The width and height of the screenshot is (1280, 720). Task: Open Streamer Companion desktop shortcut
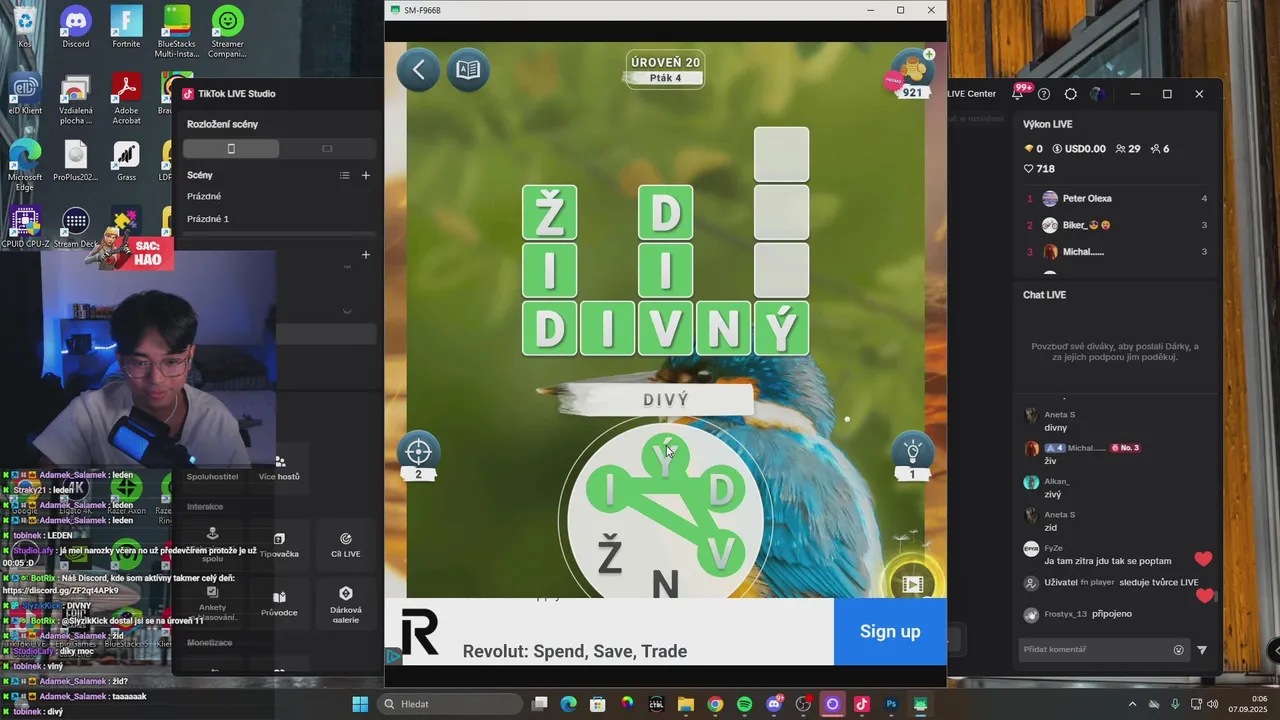[227, 32]
